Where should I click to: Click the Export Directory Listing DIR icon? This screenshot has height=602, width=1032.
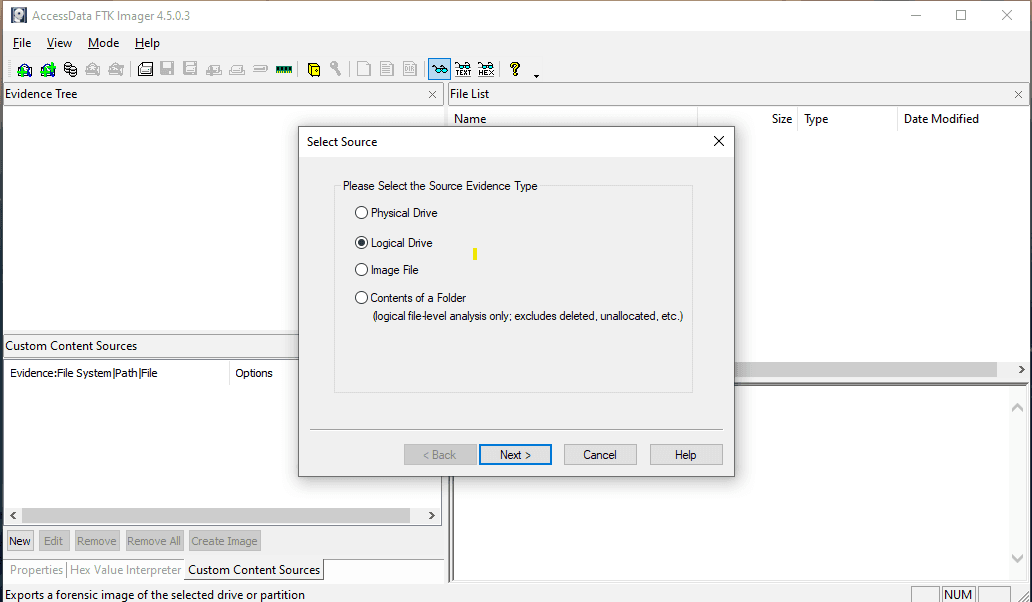409,68
